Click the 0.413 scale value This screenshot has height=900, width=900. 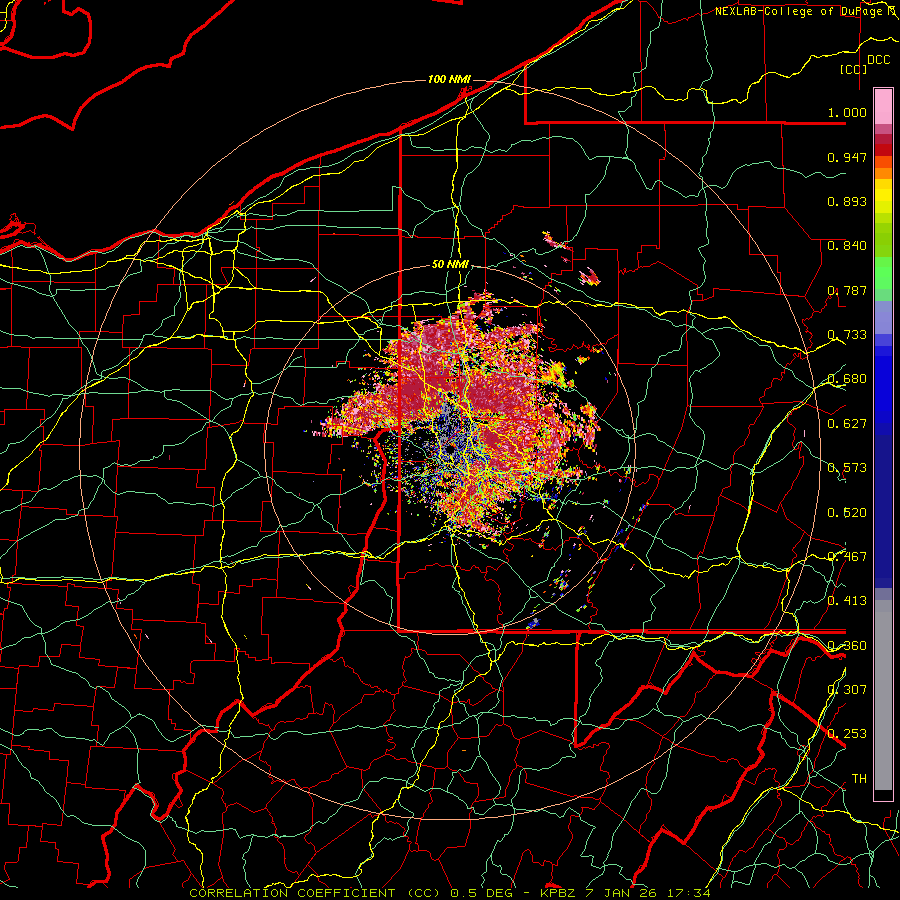click(847, 601)
